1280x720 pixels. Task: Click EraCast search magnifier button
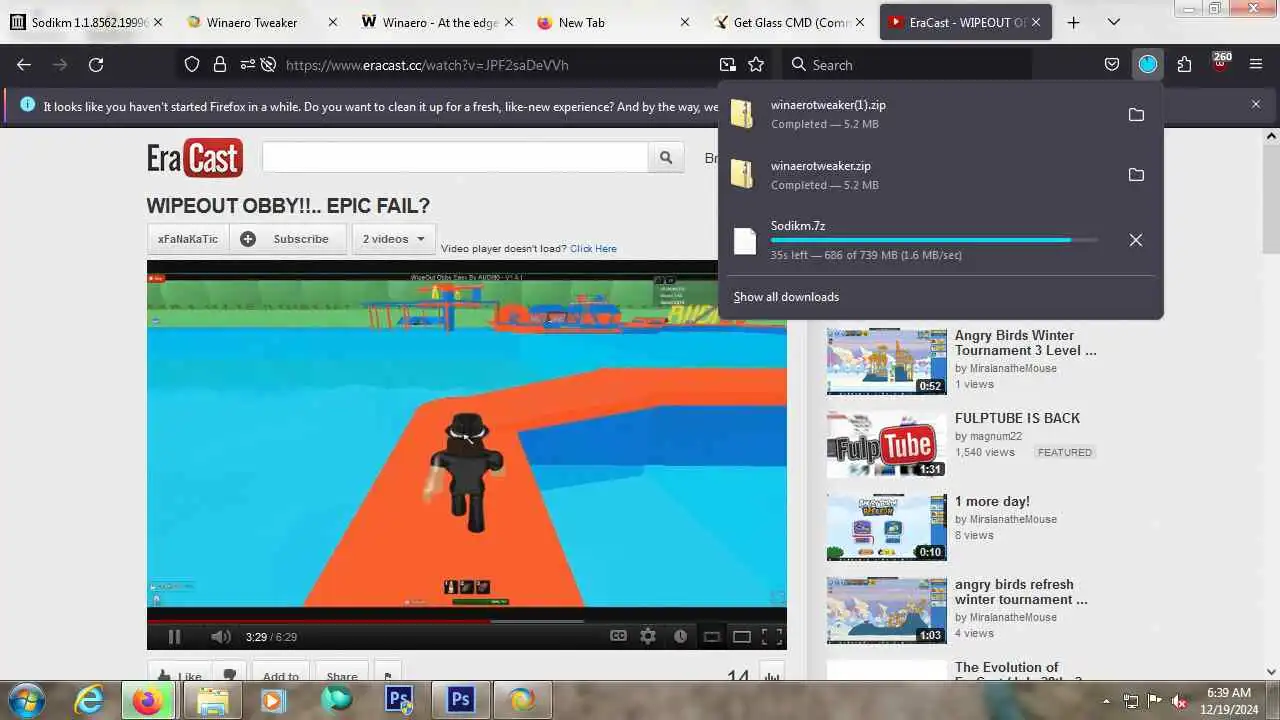666,157
